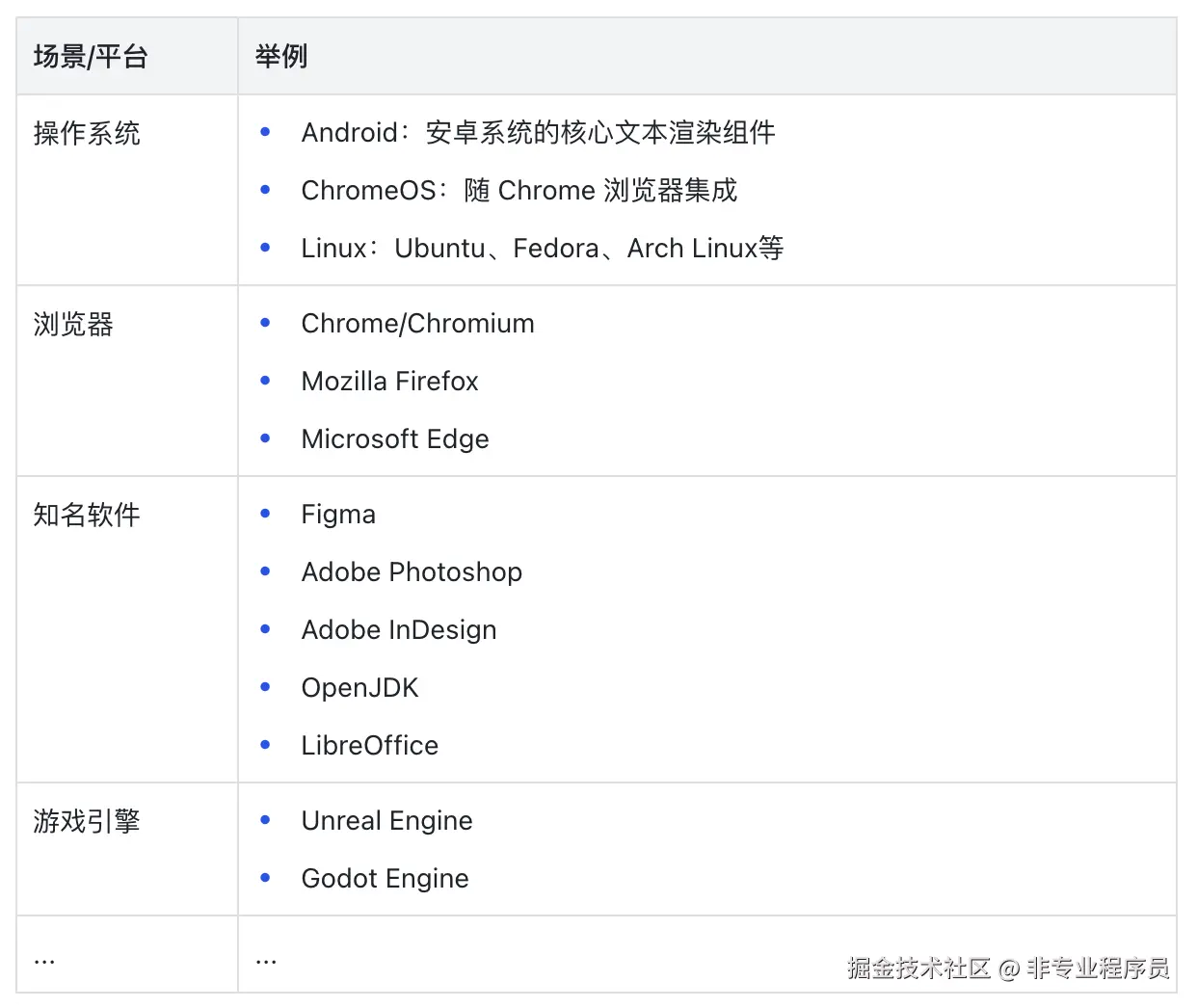Click the Godot Engine list item
The height and width of the screenshot is (1008, 1197).
385,879
